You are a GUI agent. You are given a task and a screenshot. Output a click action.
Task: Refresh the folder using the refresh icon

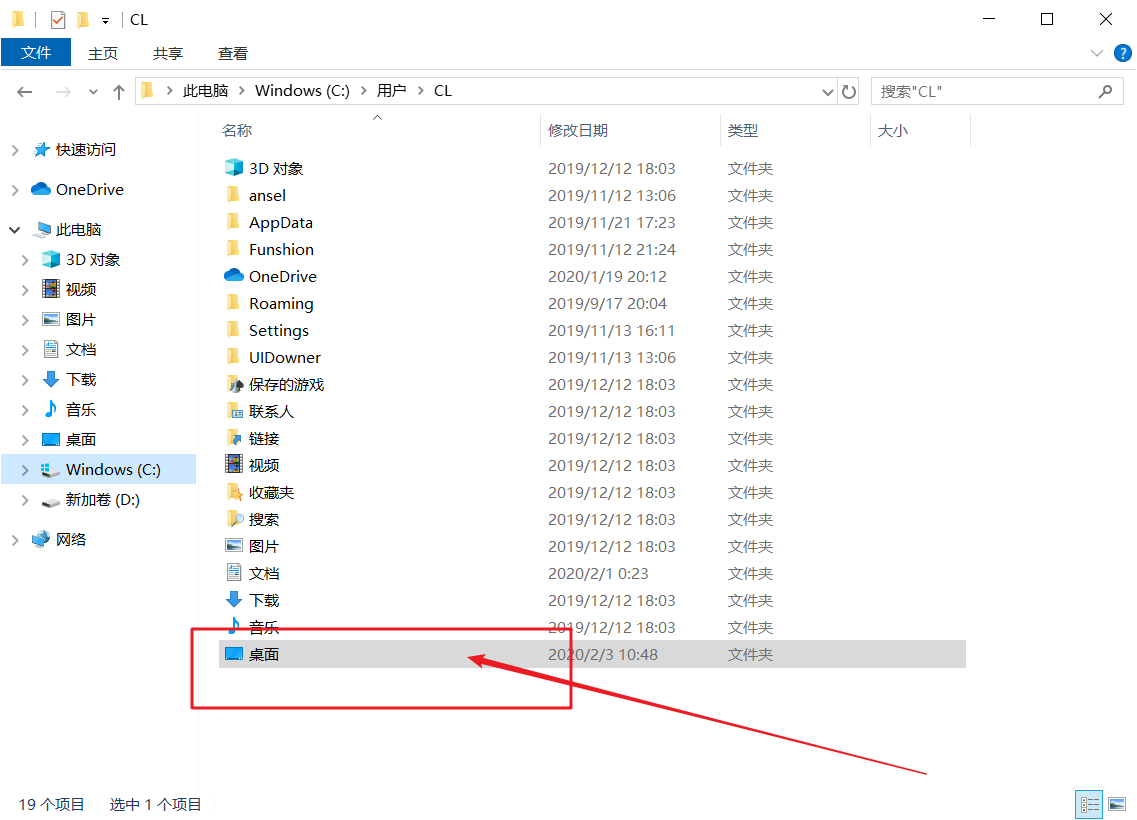point(849,91)
